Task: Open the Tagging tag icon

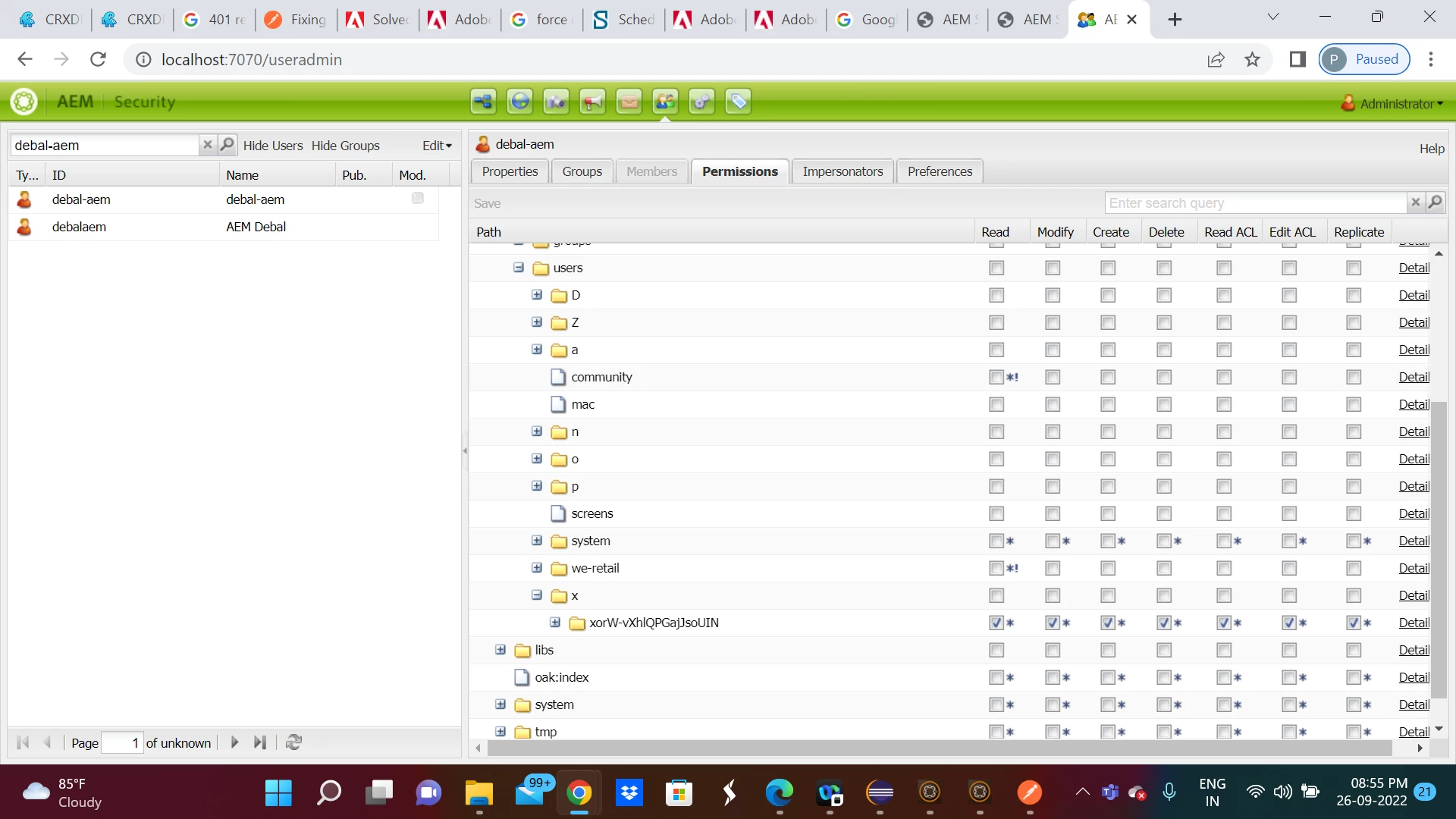Action: click(738, 102)
